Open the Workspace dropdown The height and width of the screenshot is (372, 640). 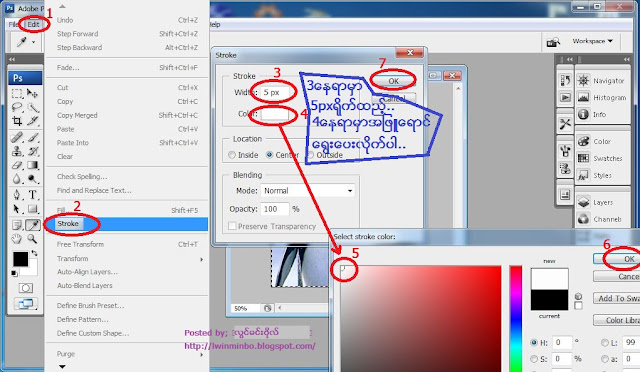click(592, 41)
